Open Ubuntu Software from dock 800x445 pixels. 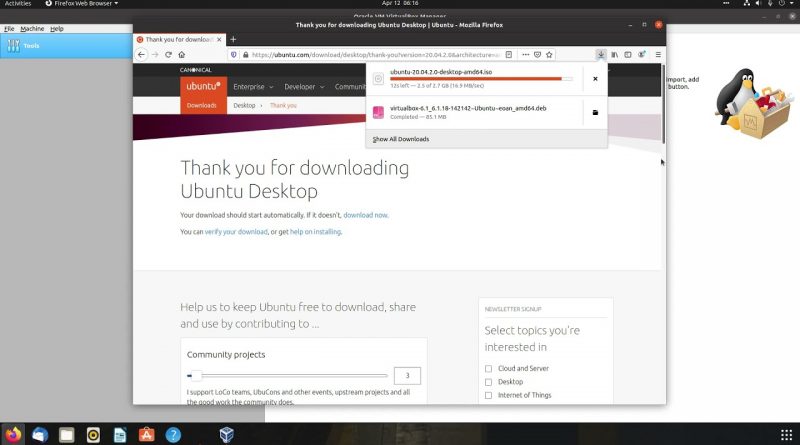tap(146, 435)
